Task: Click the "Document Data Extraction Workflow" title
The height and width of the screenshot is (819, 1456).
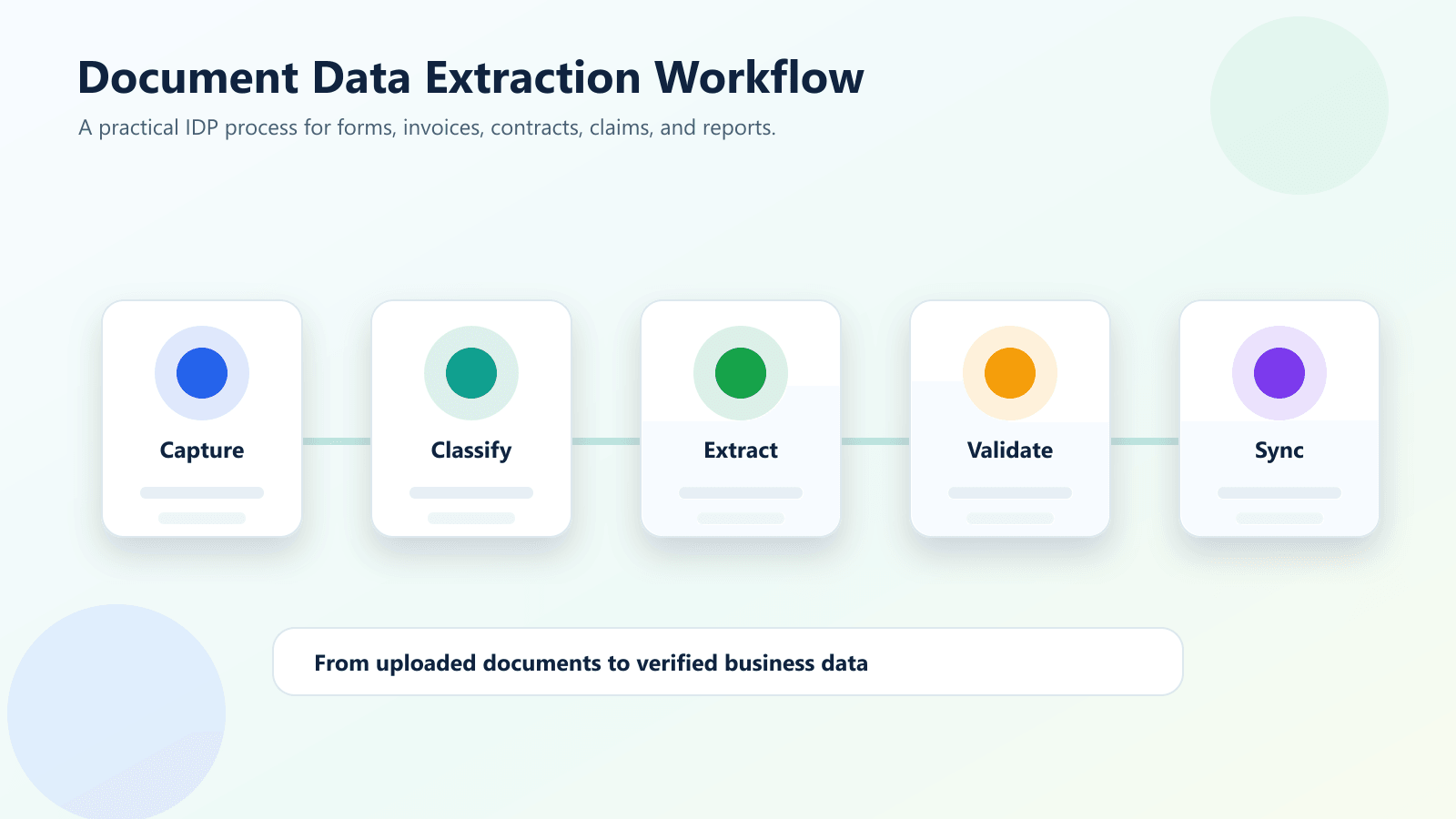Action: (x=470, y=77)
